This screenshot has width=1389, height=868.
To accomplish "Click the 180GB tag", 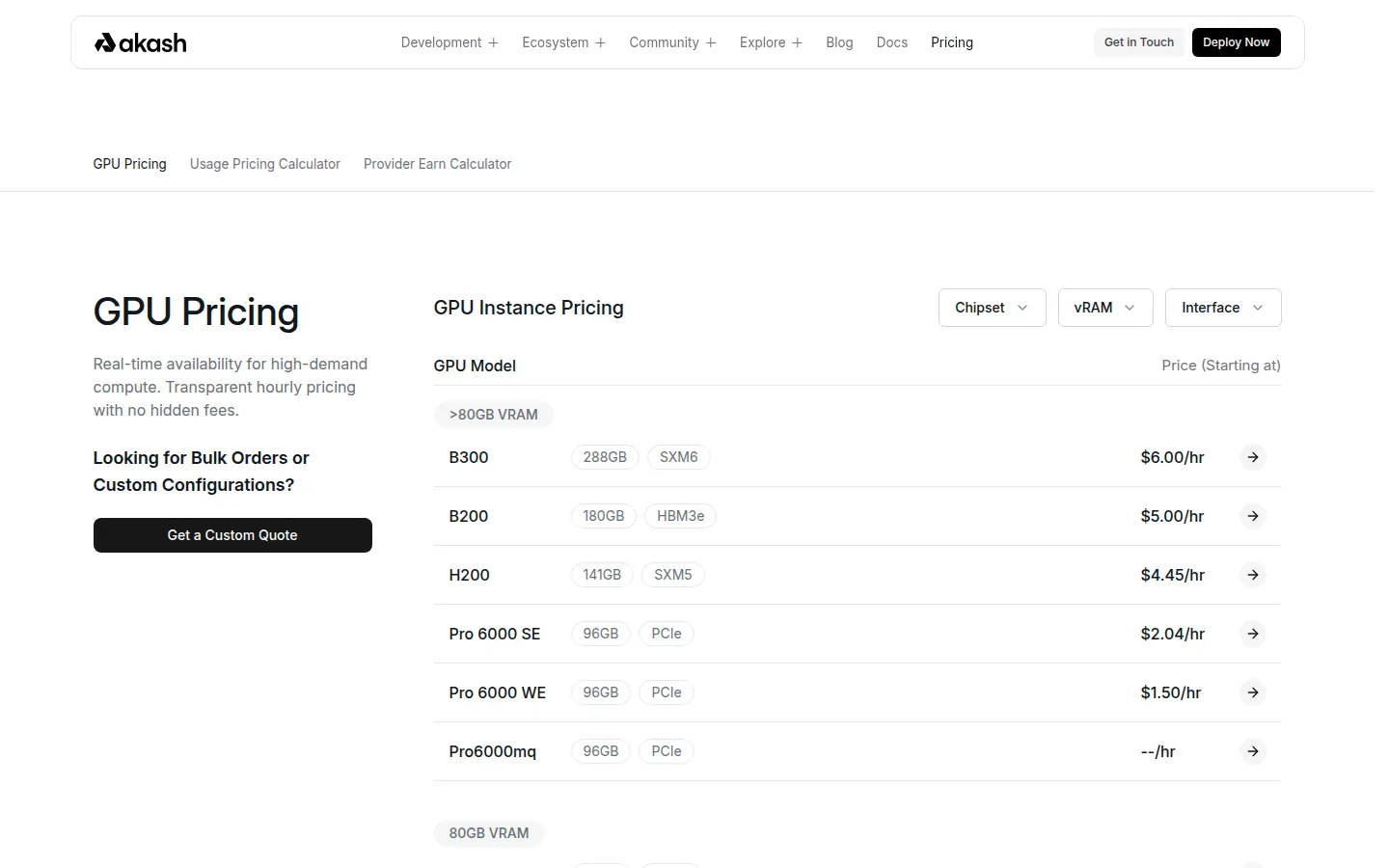I will pyautogui.click(x=603, y=516).
